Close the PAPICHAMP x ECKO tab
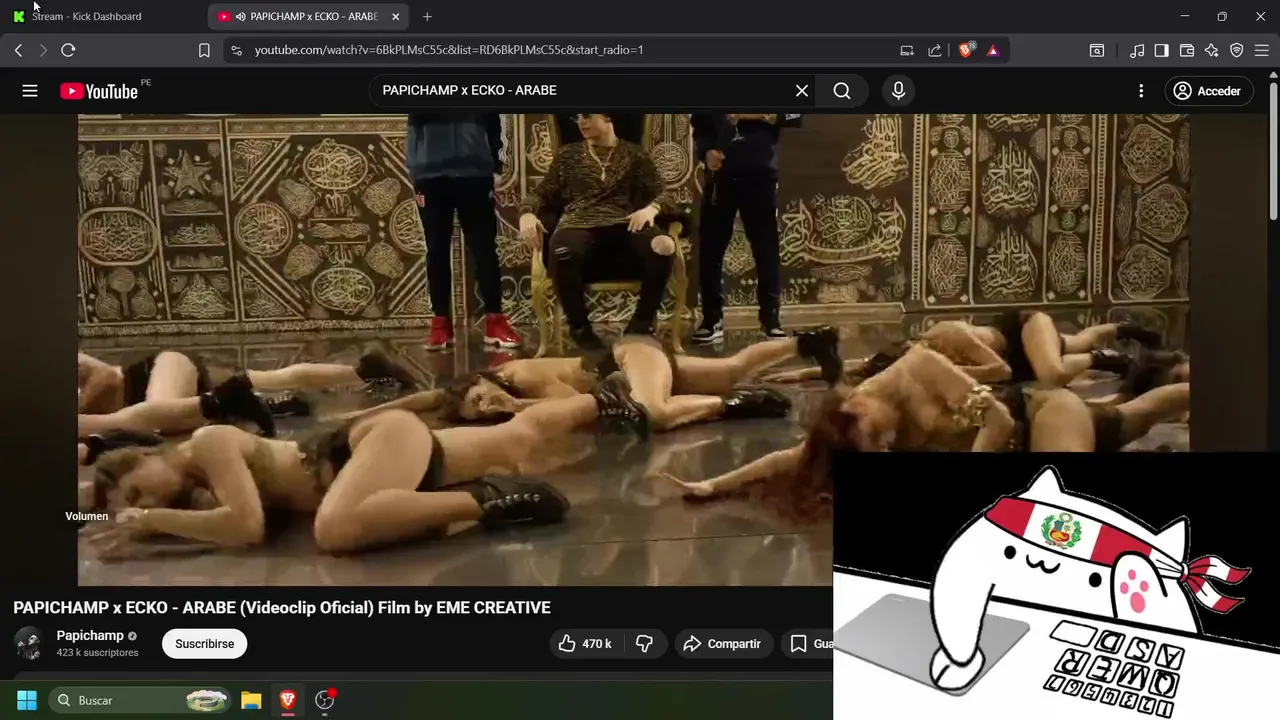The width and height of the screenshot is (1280, 720). coord(395,16)
